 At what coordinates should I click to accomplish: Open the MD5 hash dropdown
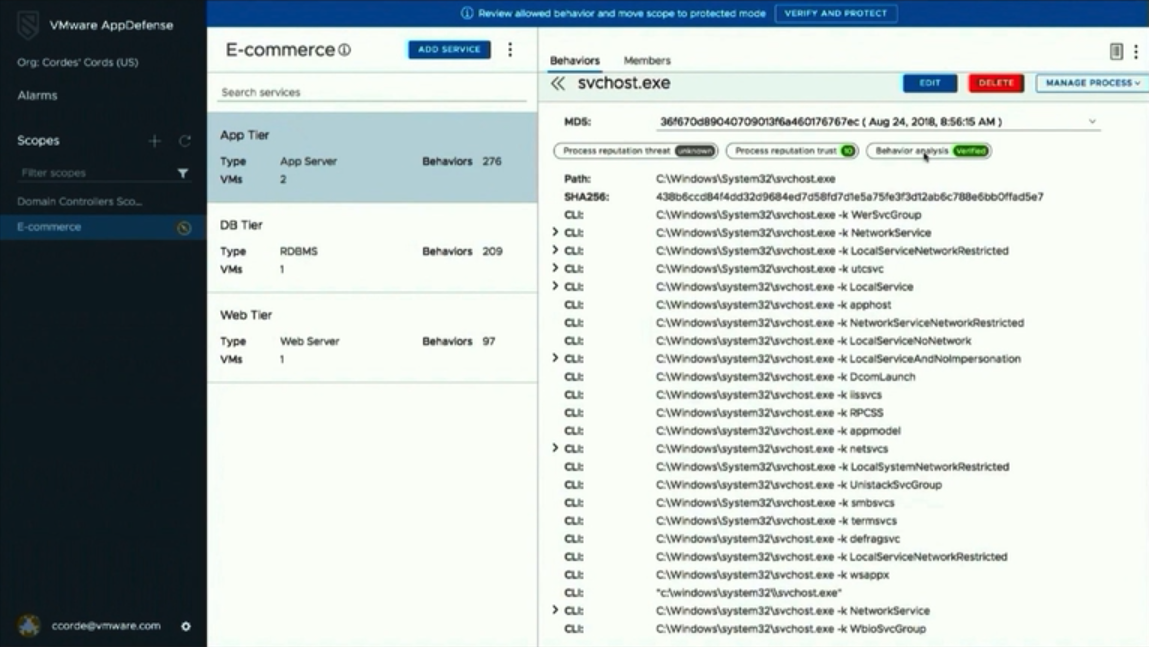1092,122
